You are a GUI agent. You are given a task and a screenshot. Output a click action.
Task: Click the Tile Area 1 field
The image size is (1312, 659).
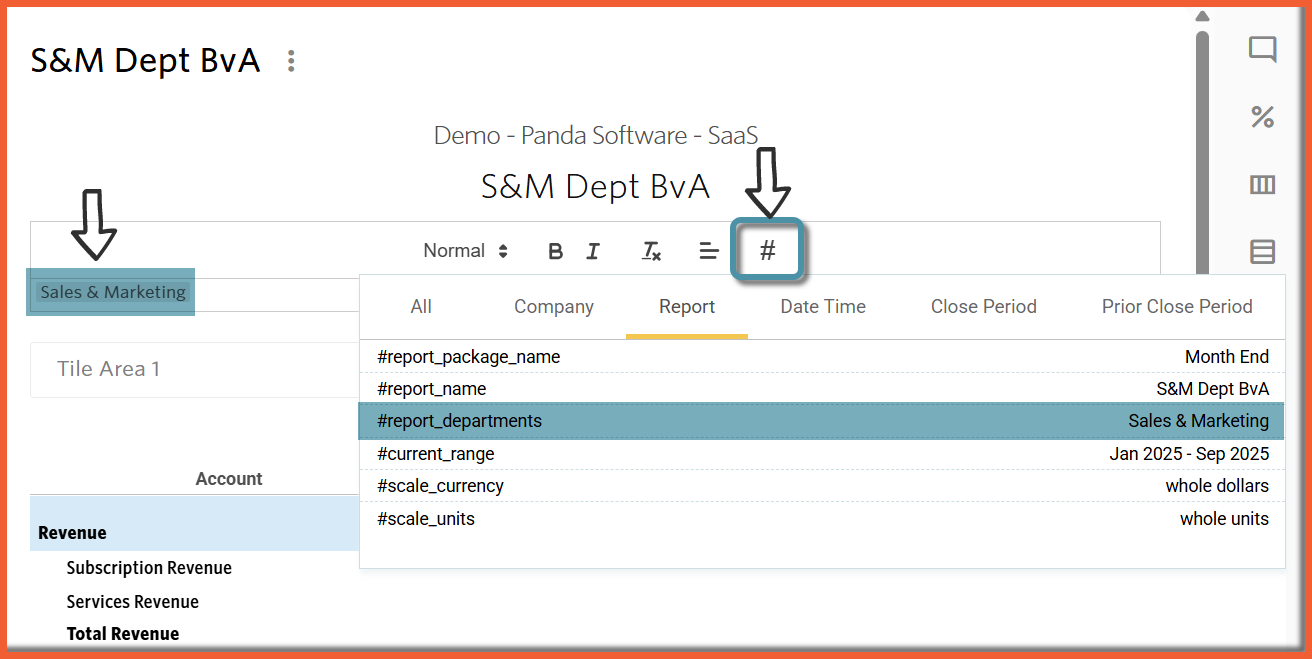[195, 369]
